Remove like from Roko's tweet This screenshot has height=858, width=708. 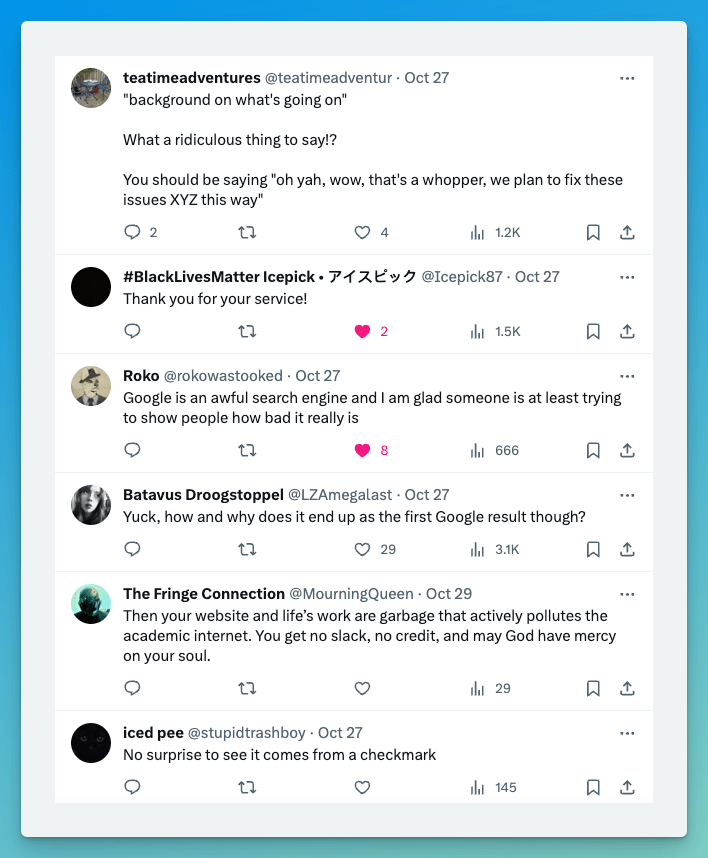[x=363, y=450]
